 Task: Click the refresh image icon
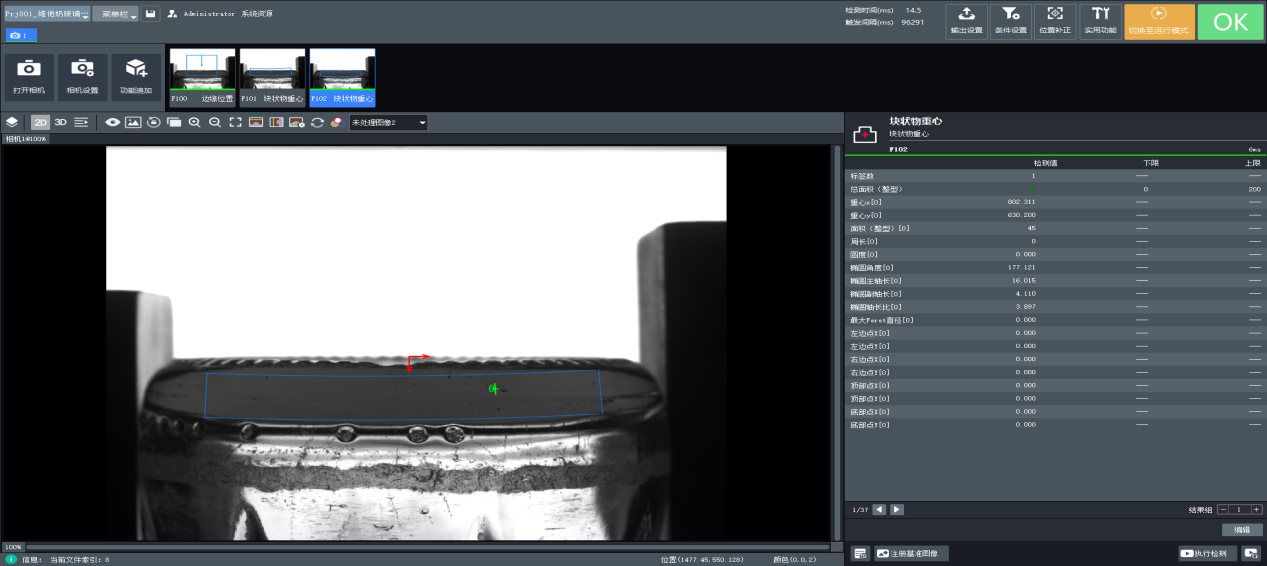[x=317, y=122]
